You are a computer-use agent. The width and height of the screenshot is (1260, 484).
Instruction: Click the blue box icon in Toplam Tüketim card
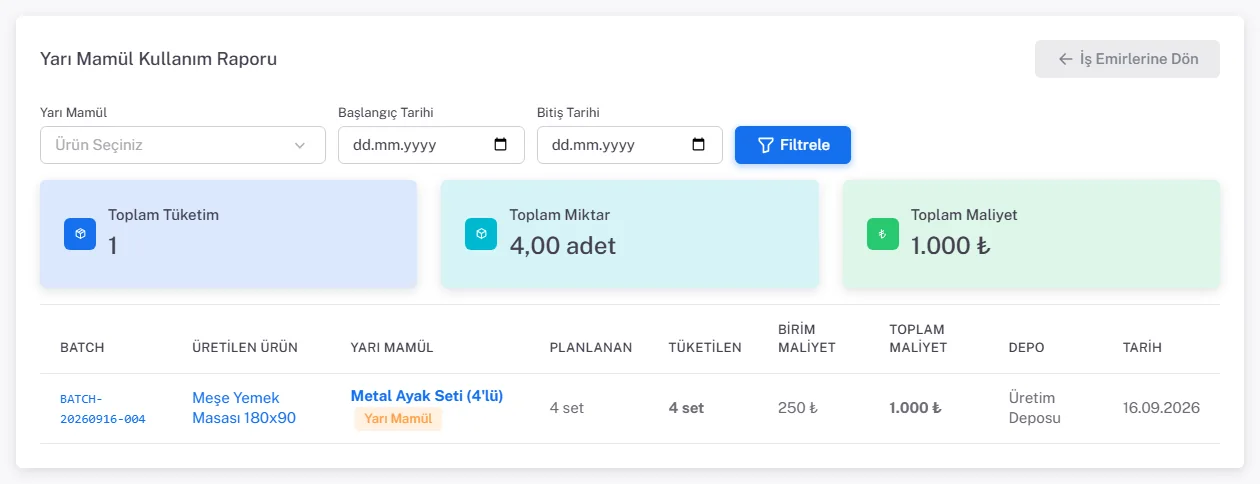[x=80, y=234]
